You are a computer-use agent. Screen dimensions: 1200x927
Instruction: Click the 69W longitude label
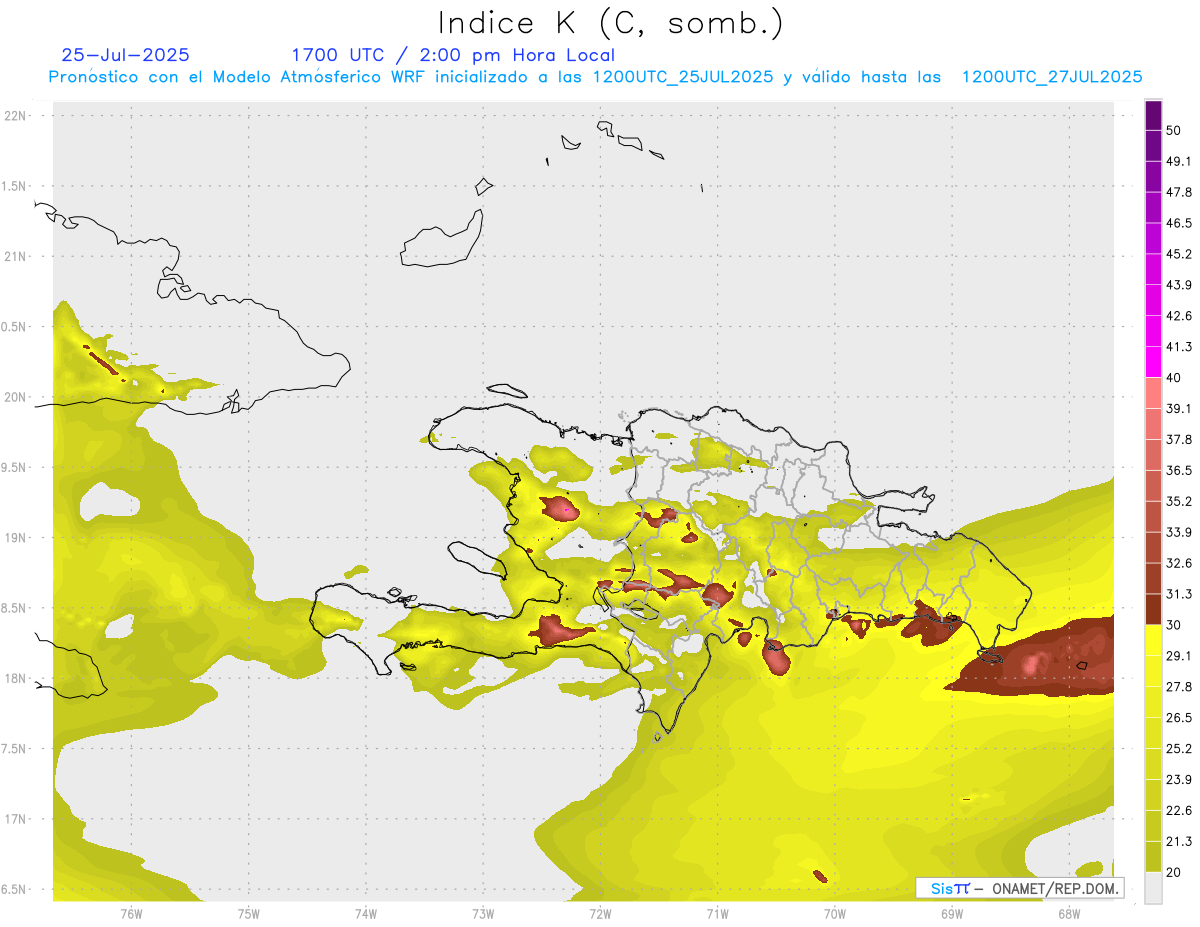pos(952,913)
